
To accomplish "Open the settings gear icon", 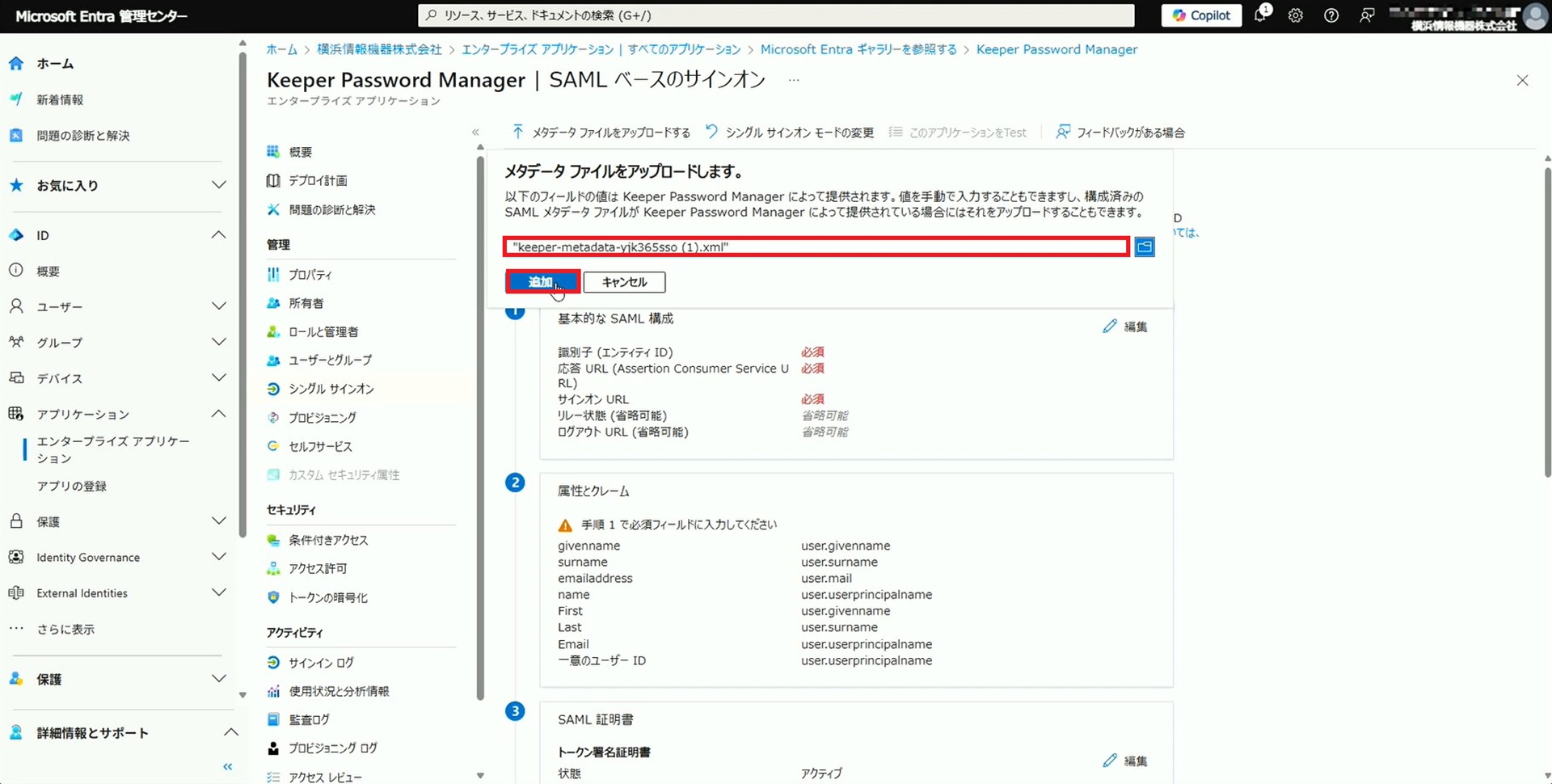I will (x=1296, y=15).
